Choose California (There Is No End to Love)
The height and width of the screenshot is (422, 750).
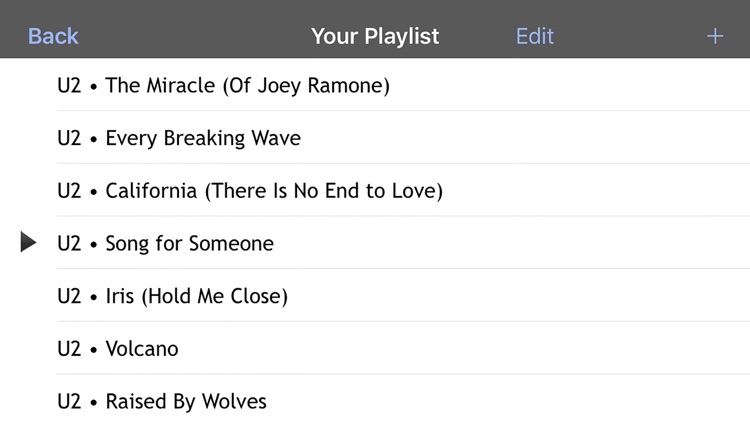click(274, 191)
